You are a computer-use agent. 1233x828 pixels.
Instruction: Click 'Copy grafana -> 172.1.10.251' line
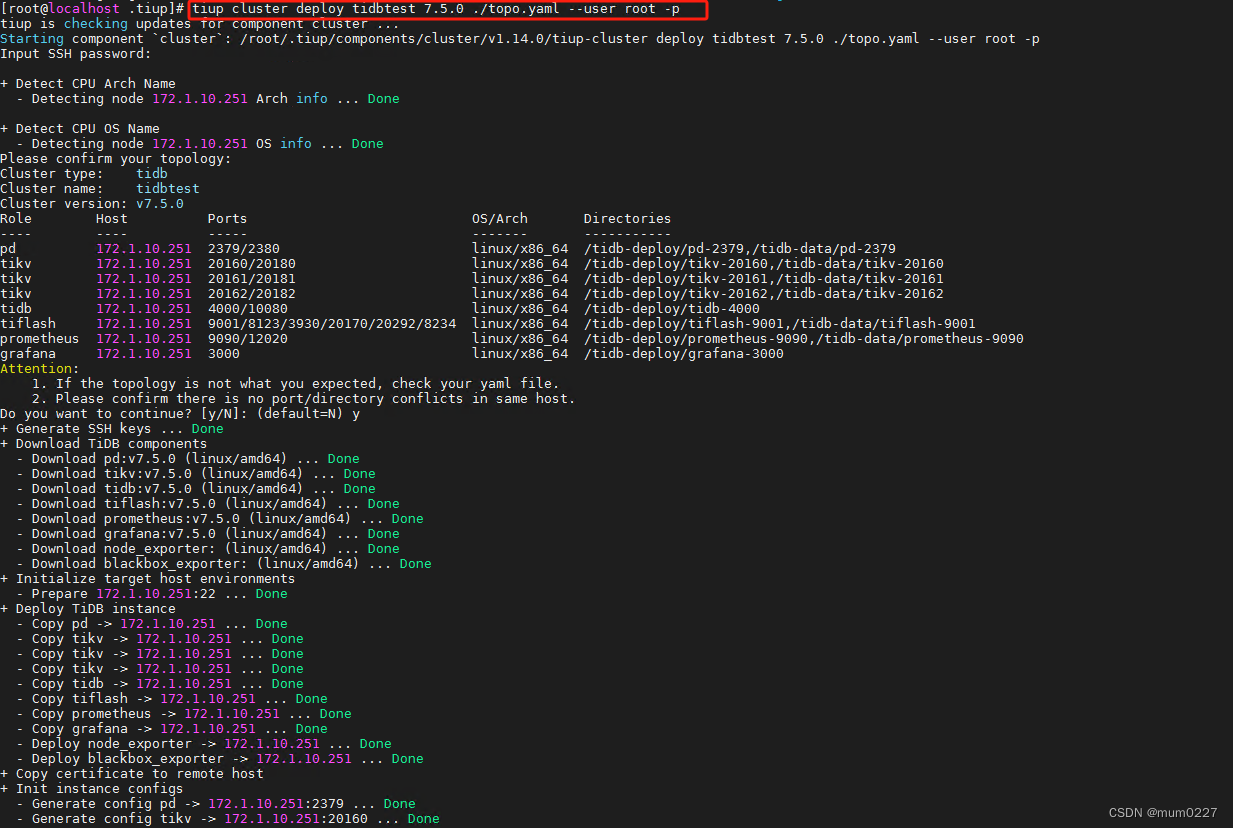click(x=172, y=729)
